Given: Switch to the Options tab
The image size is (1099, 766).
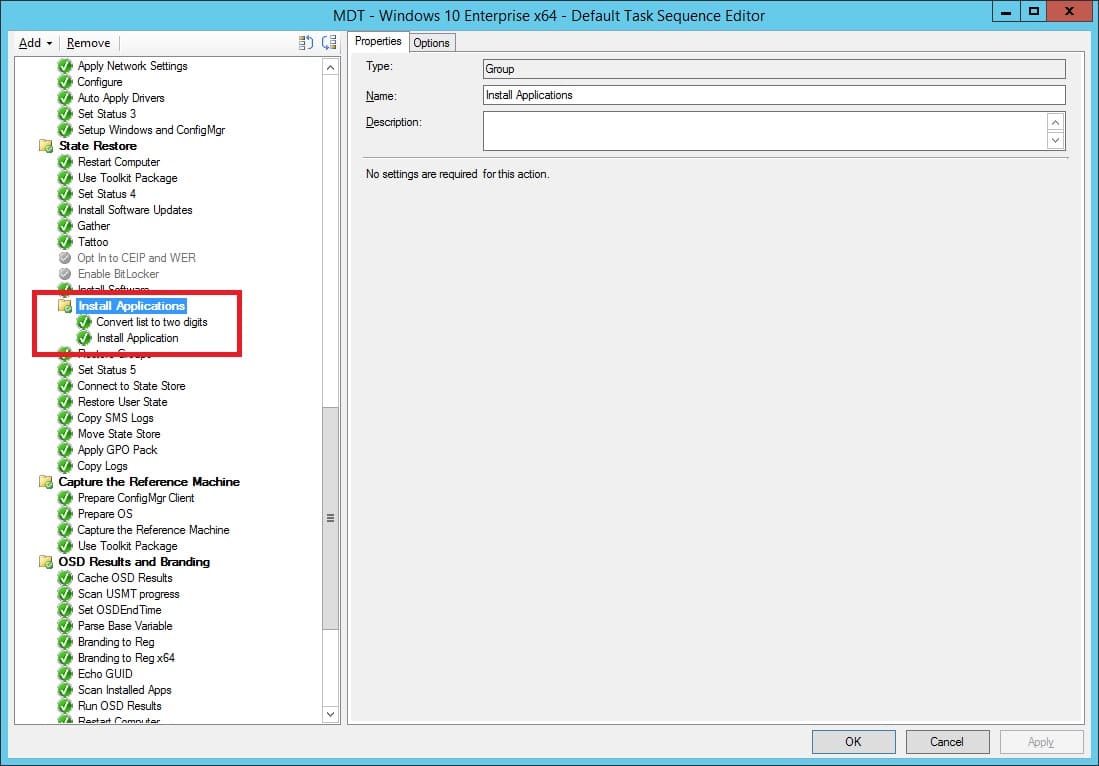Looking at the screenshot, I should 431,42.
